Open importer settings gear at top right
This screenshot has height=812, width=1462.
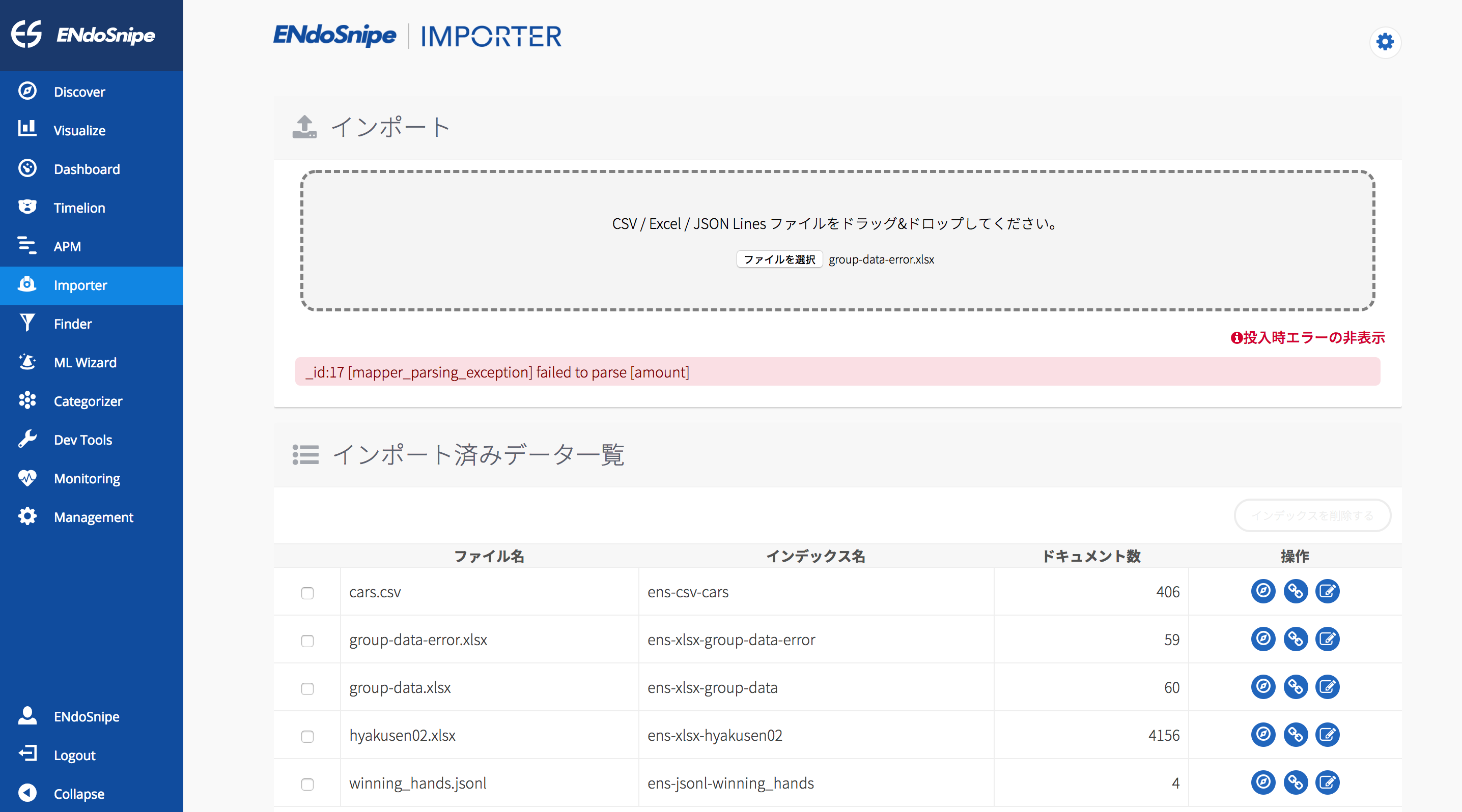click(x=1385, y=42)
